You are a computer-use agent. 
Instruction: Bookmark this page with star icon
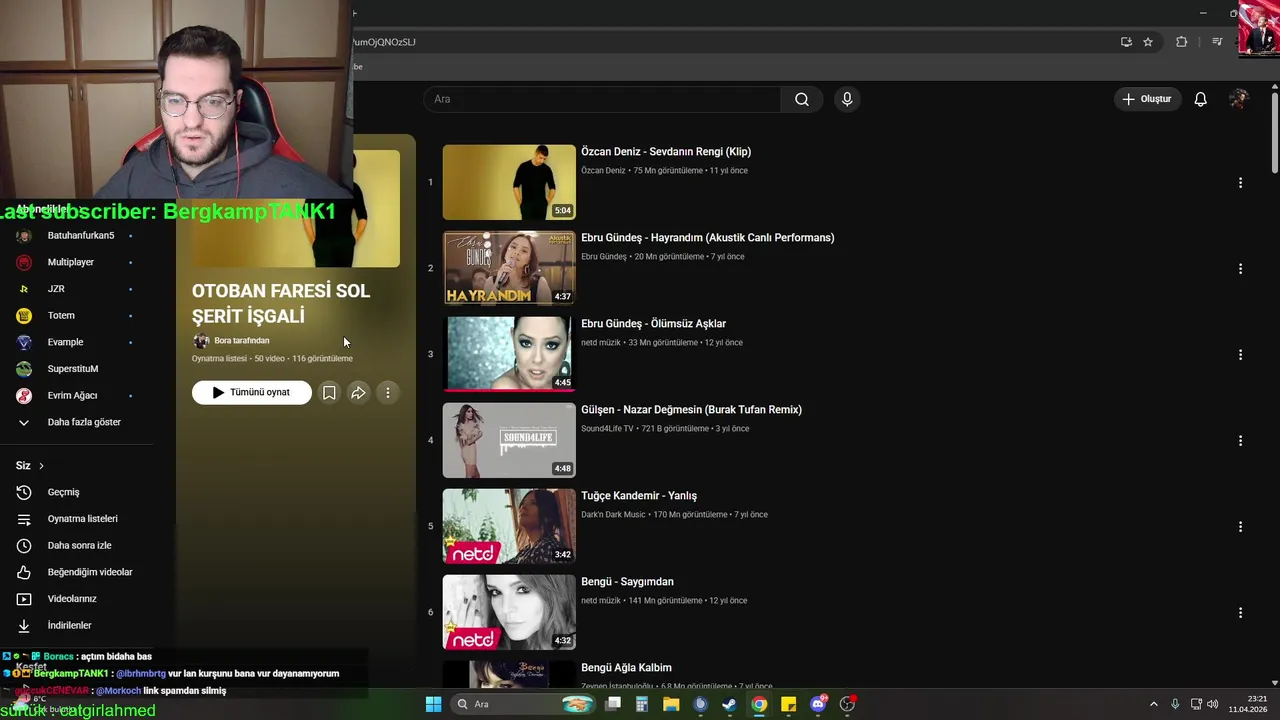[1148, 42]
